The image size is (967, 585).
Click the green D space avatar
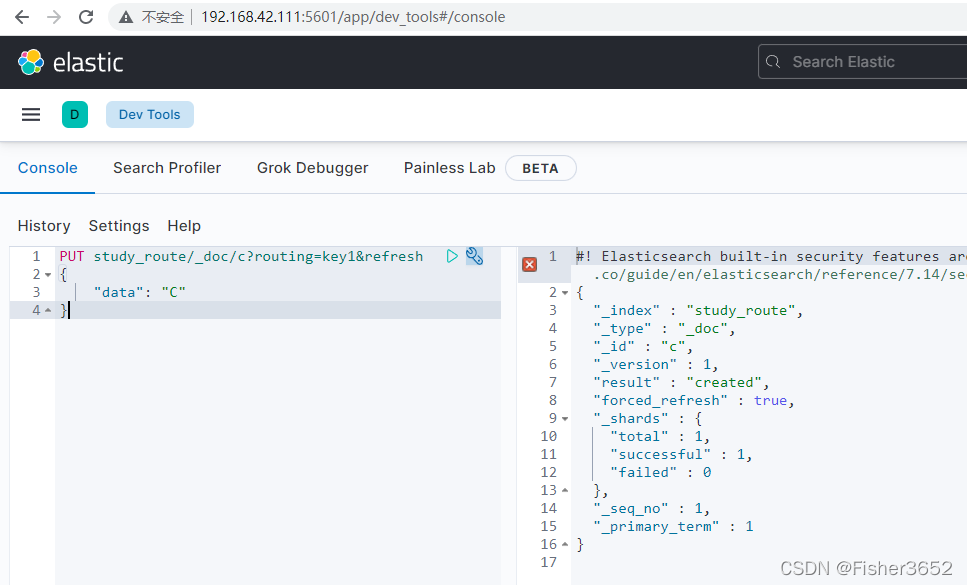(75, 115)
